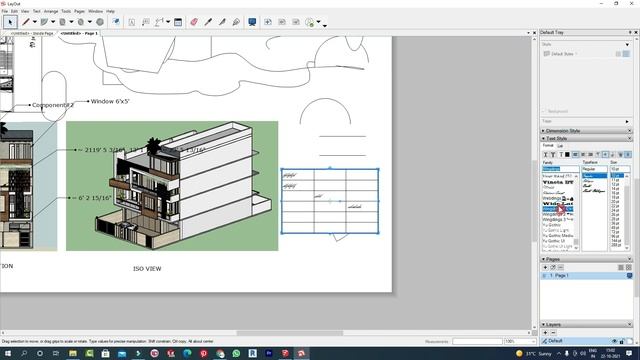Add a page in Pages panel
640x360 pixels.
tap(545, 267)
